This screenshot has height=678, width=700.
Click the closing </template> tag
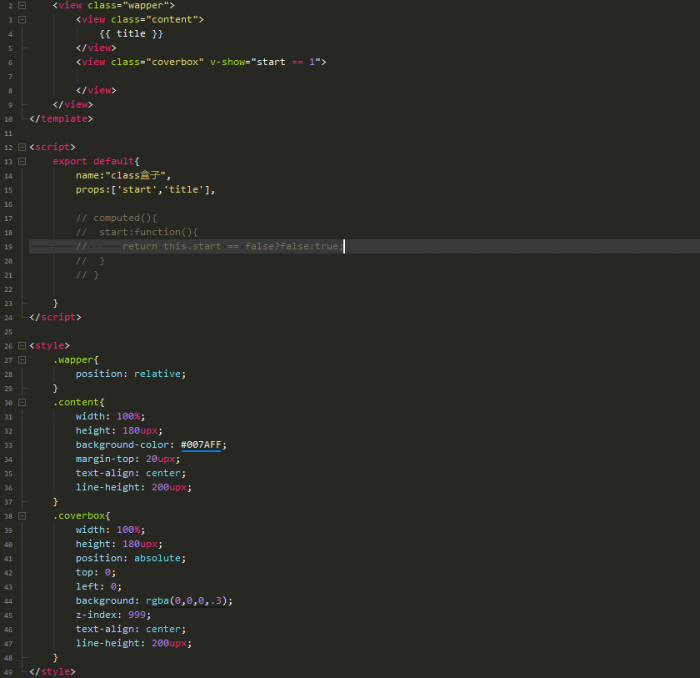pyautogui.click(x=61, y=118)
